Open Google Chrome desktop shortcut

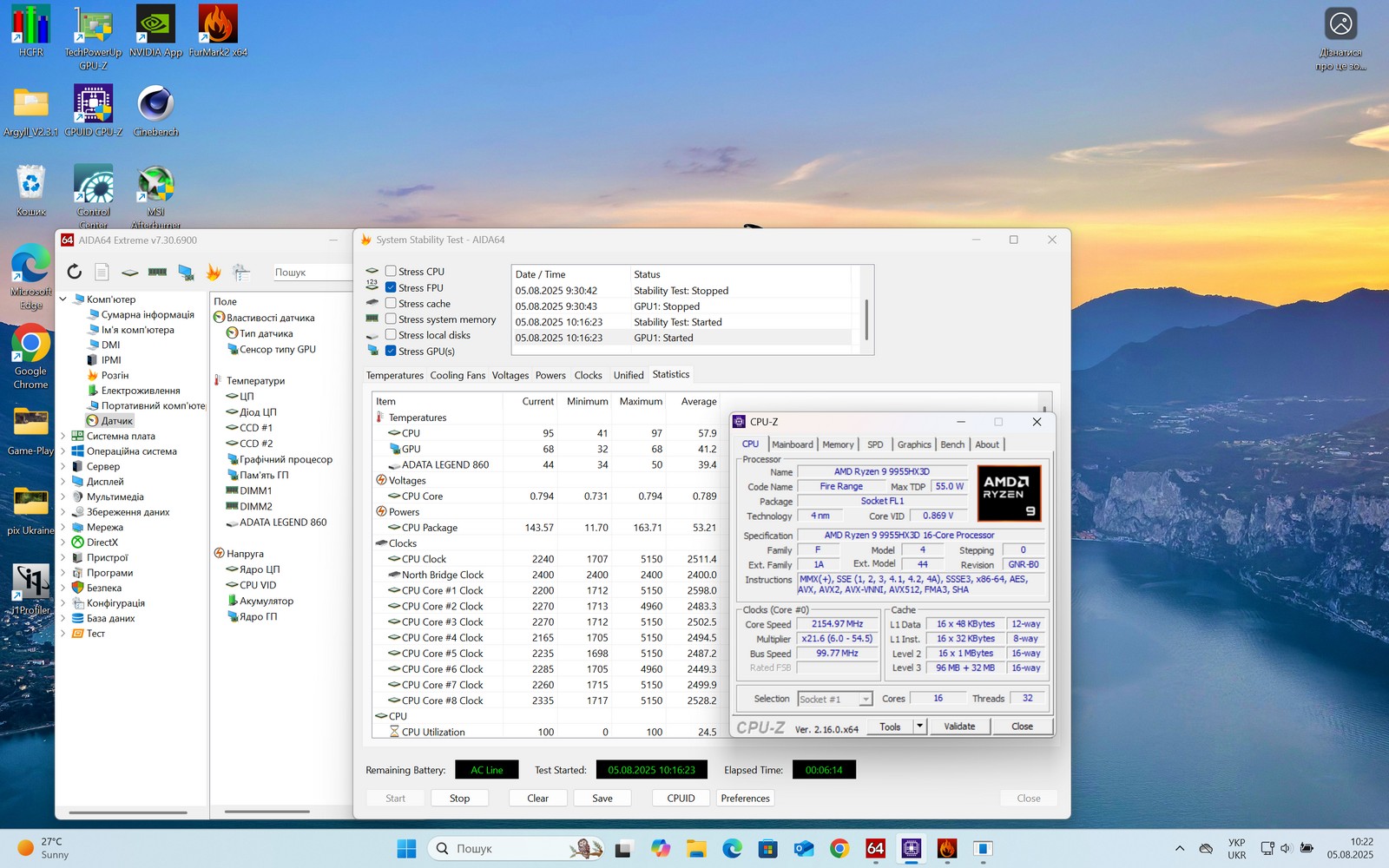point(31,357)
